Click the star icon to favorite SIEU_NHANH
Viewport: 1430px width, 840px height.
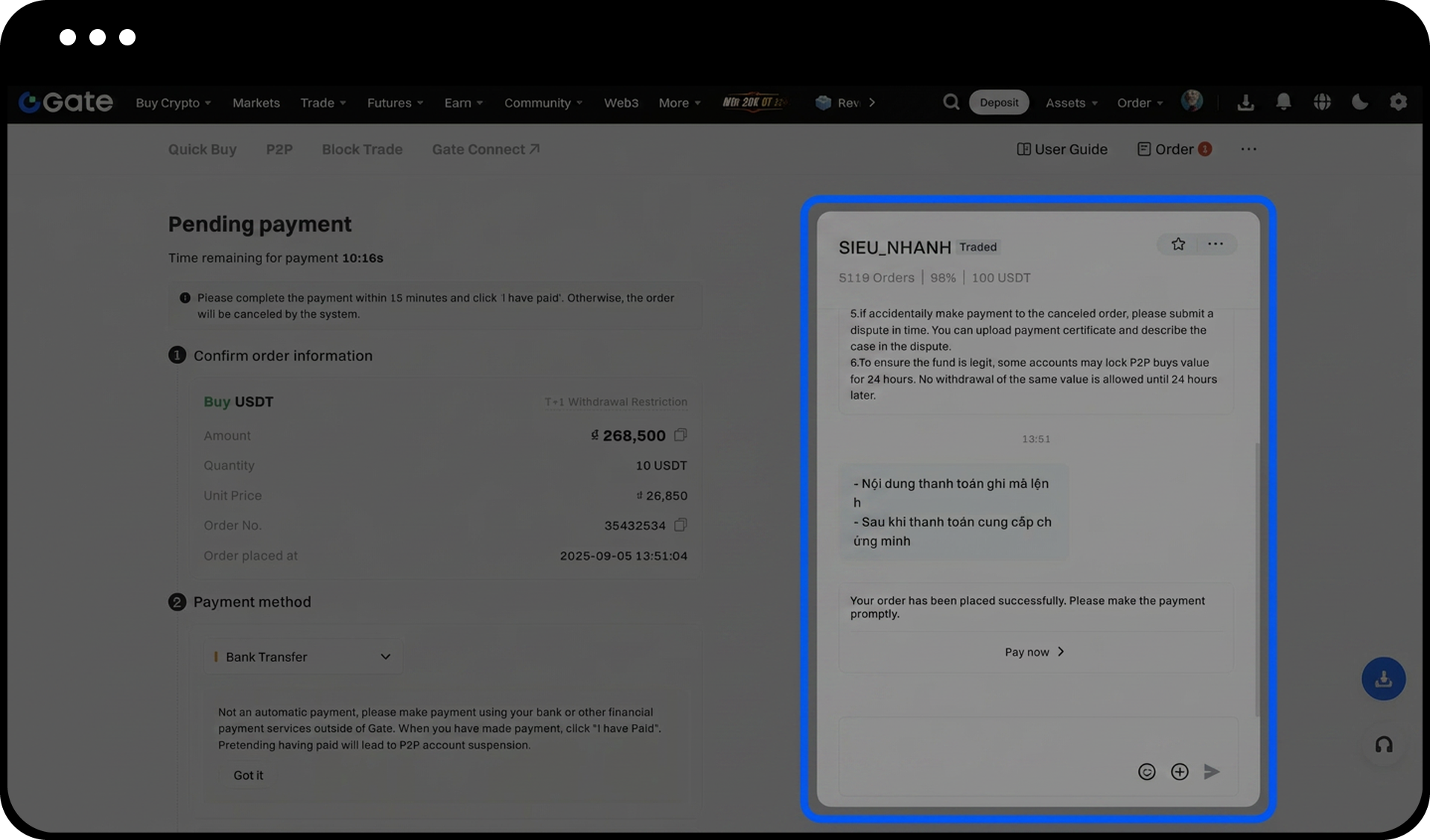pyautogui.click(x=1178, y=244)
